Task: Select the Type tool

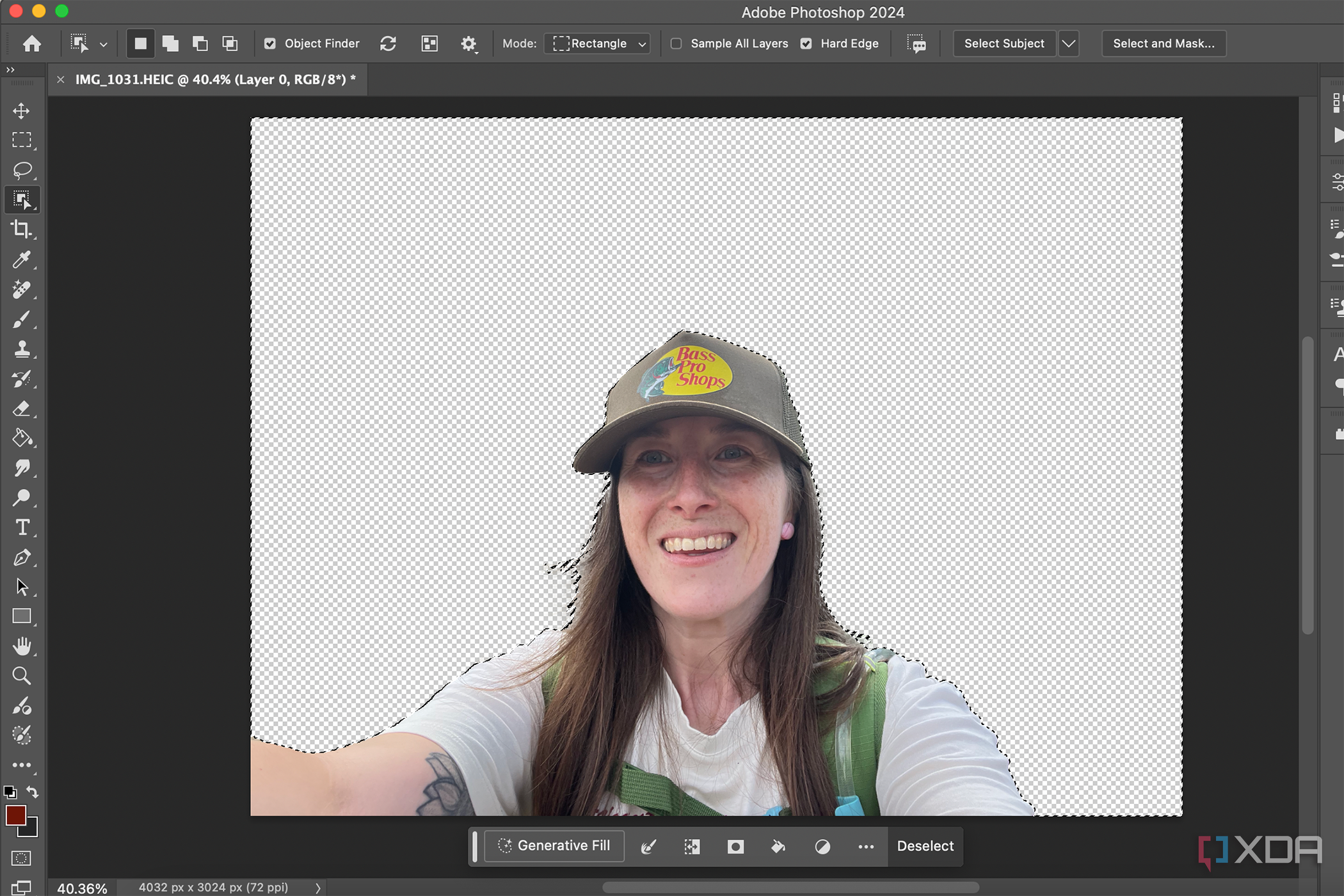Action: coord(22,527)
